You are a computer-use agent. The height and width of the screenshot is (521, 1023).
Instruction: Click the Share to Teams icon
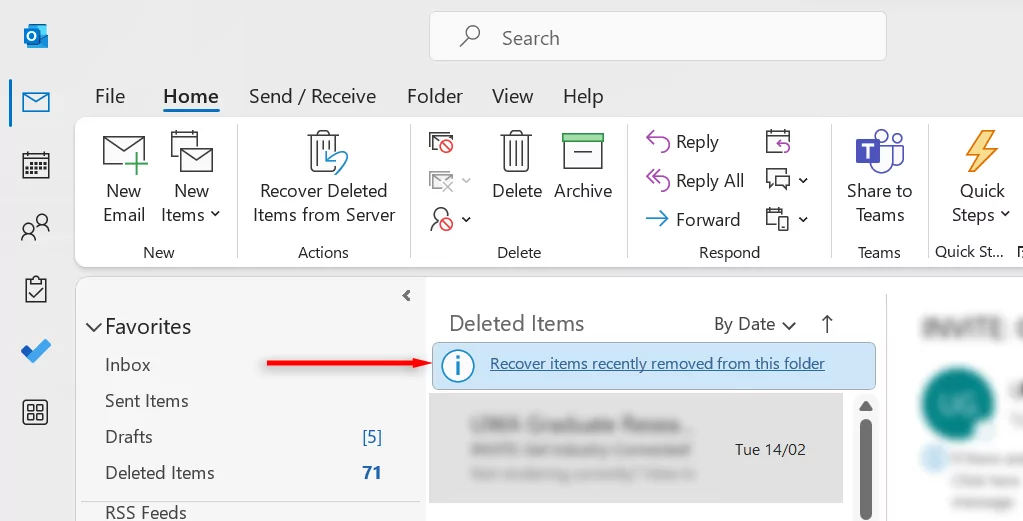point(879,152)
